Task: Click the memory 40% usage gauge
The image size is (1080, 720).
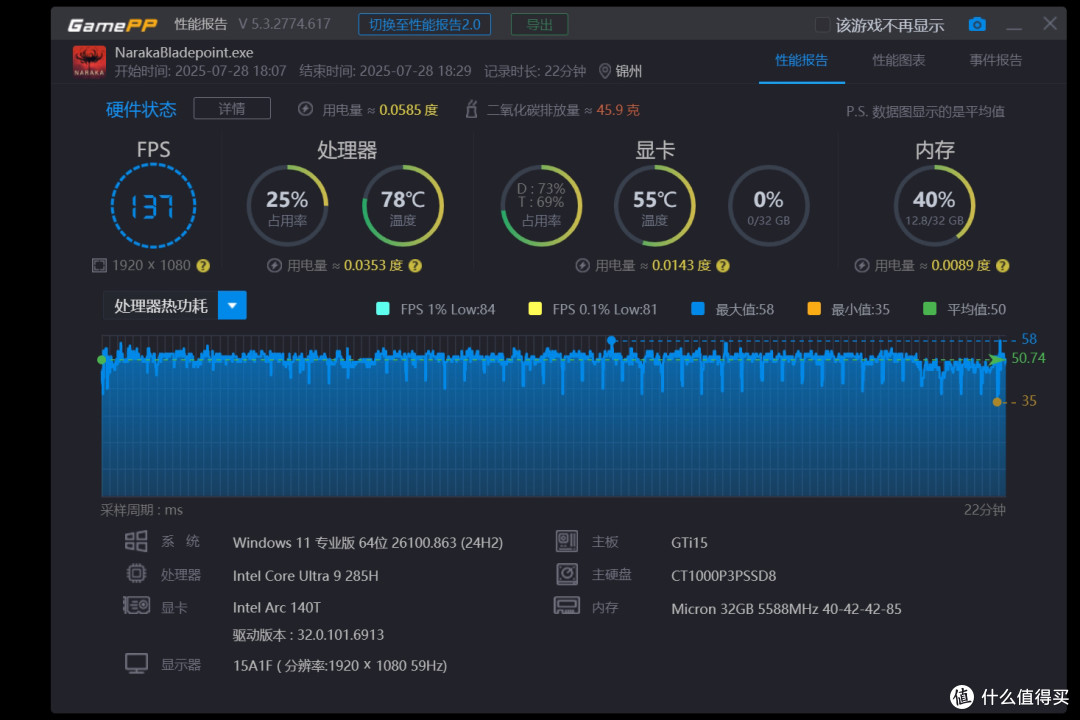Action: [935, 205]
